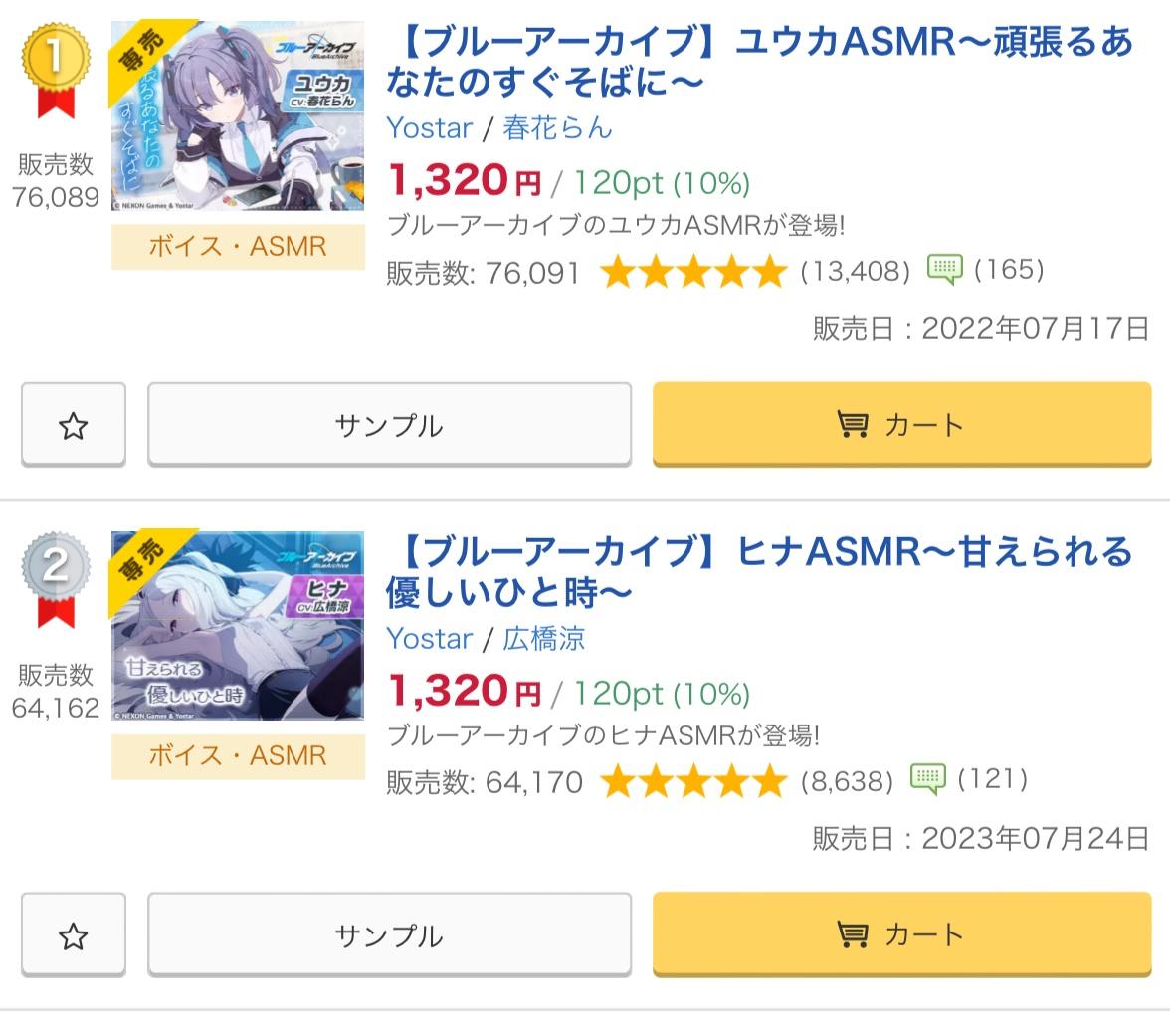Click the green review comment icon for Hina ASMR
Viewport: 1173px width, 1036px height.
tap(927, 779)
